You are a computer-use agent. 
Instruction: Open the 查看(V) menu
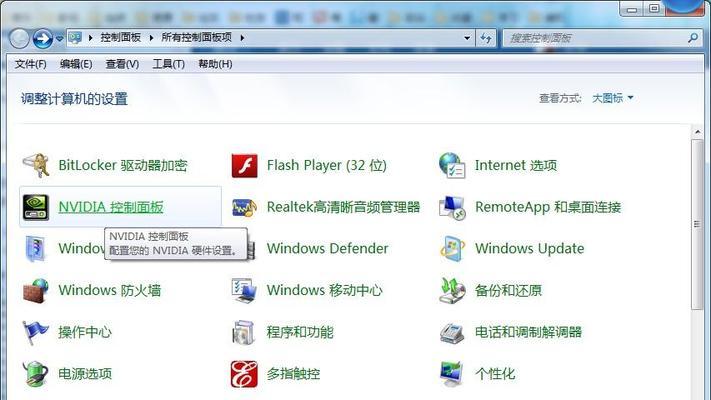coord(122,64)
